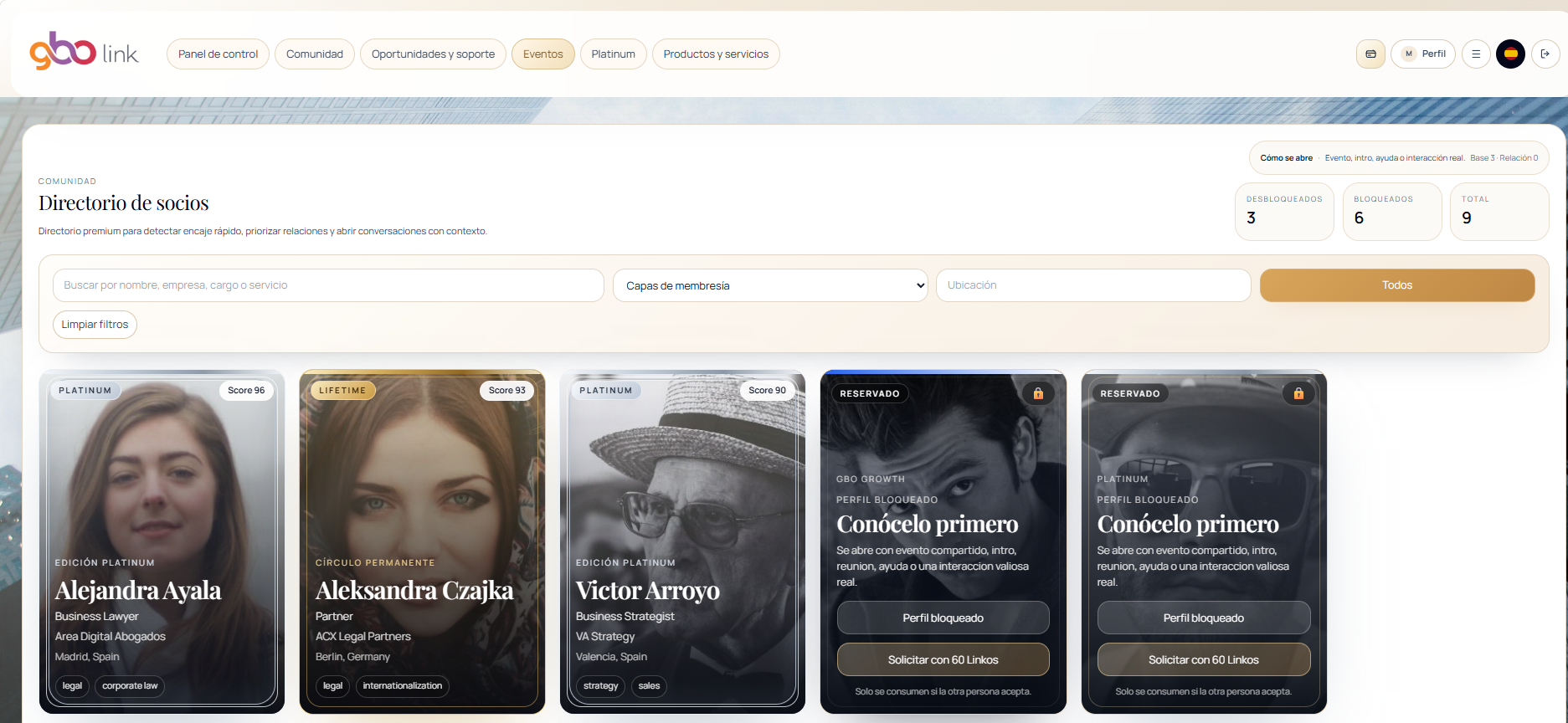Open the hamburger menu icon
This screenshot has width=1568, height=723.
1476,54
